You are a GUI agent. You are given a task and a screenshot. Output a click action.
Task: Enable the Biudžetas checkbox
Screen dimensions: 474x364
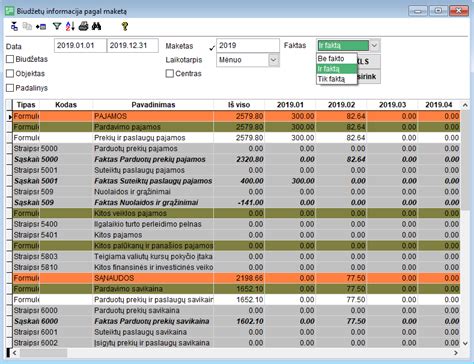(x=10, y=59)
